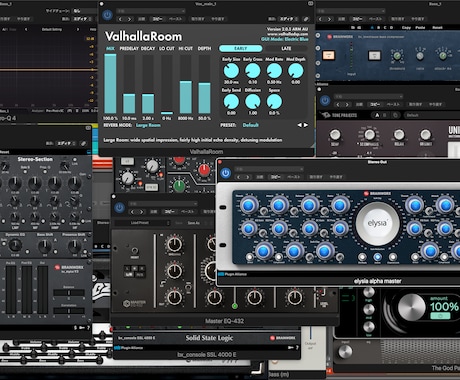This screenshot has height=380, width=460.
Task: Click the elysia center gain reduction dial
Action: point(377,223)
